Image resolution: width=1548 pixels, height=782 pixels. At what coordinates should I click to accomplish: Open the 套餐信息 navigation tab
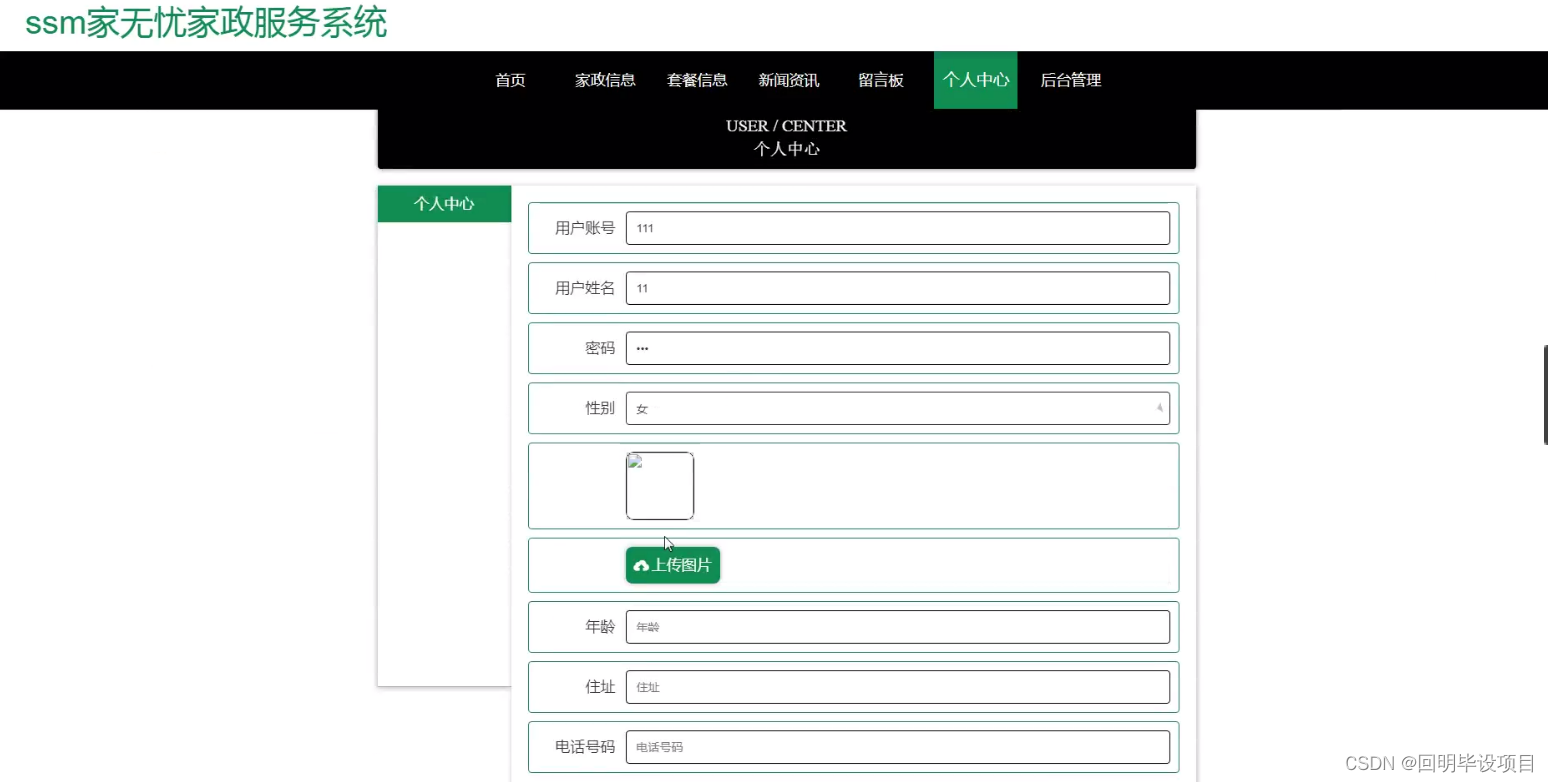697,80
